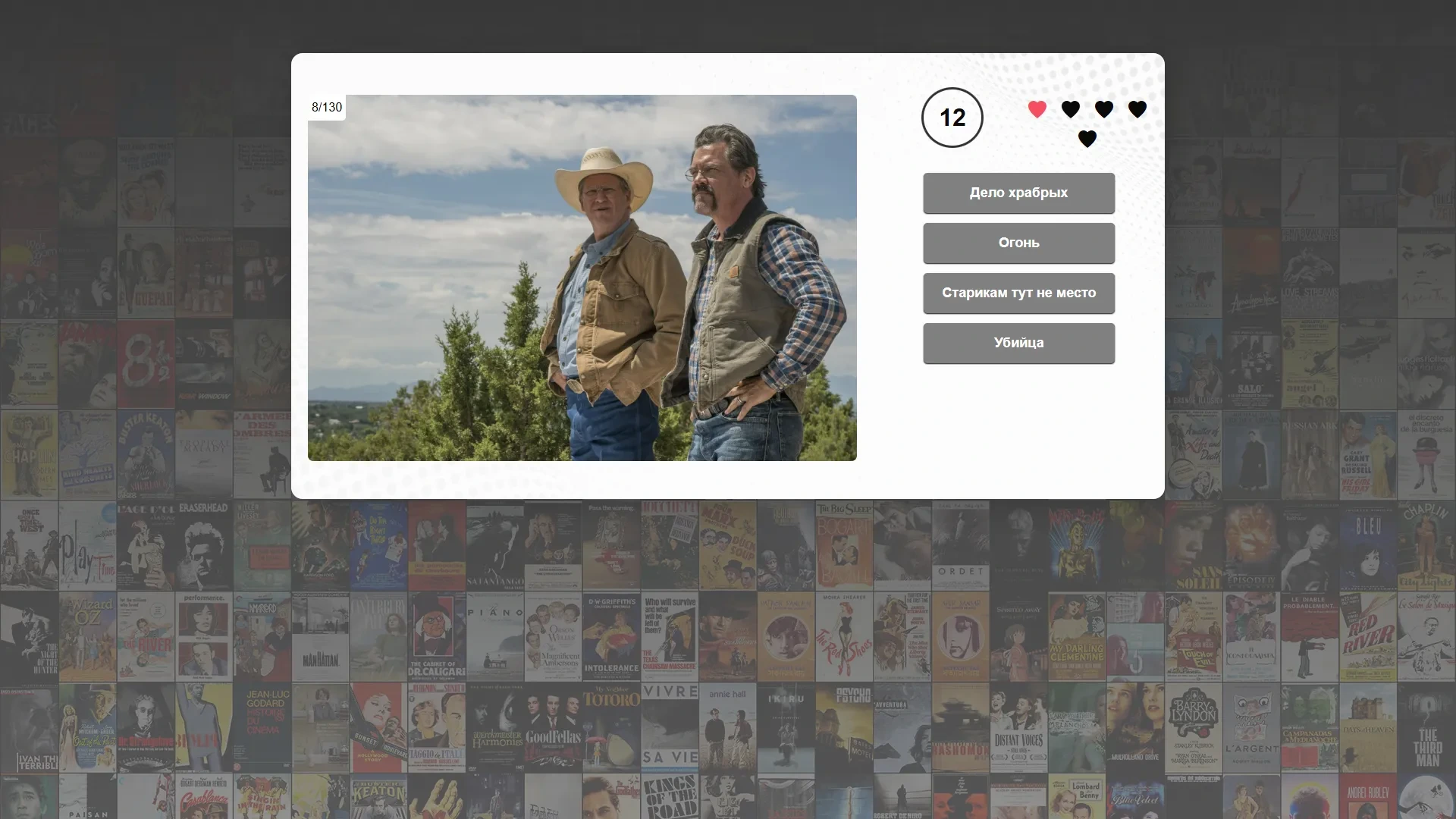Click the Eraserhead poster in background

(x=204, y=546)
